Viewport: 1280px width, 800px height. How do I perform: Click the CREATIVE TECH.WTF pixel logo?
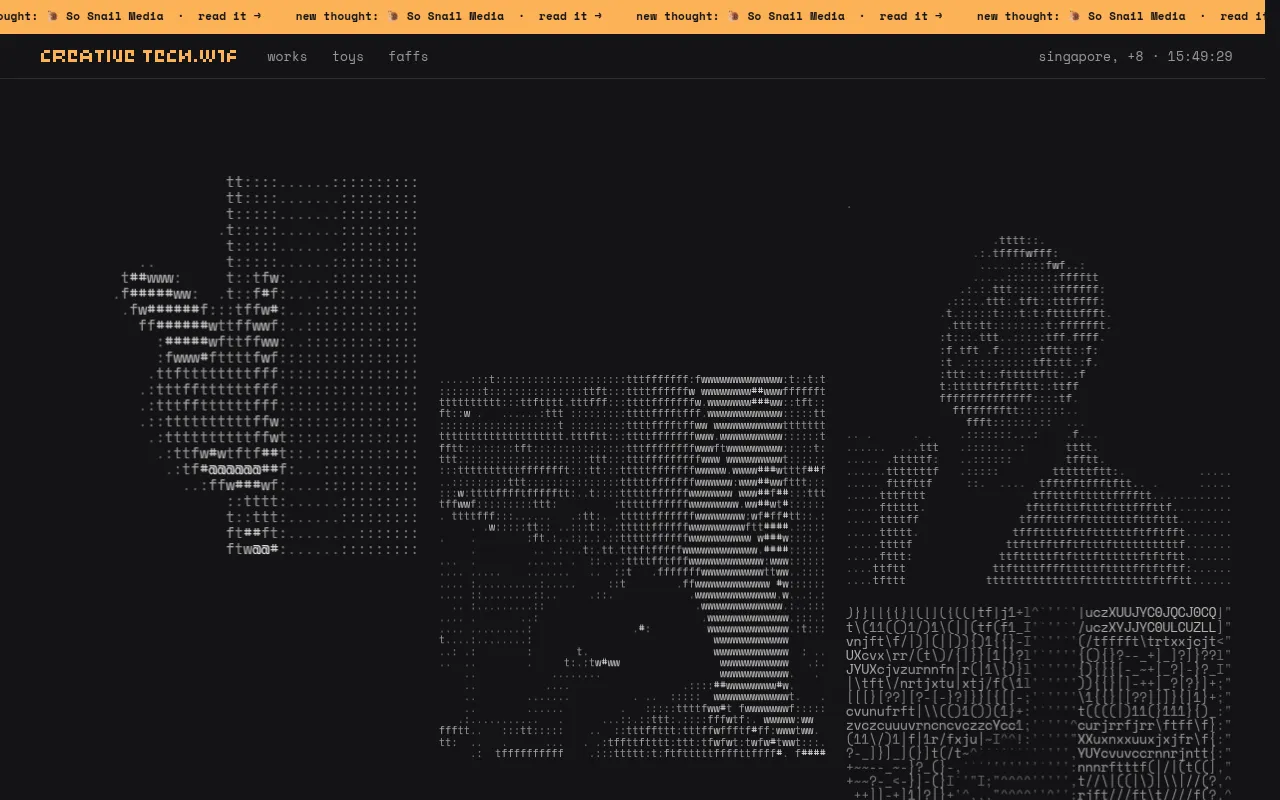[139, 56]
